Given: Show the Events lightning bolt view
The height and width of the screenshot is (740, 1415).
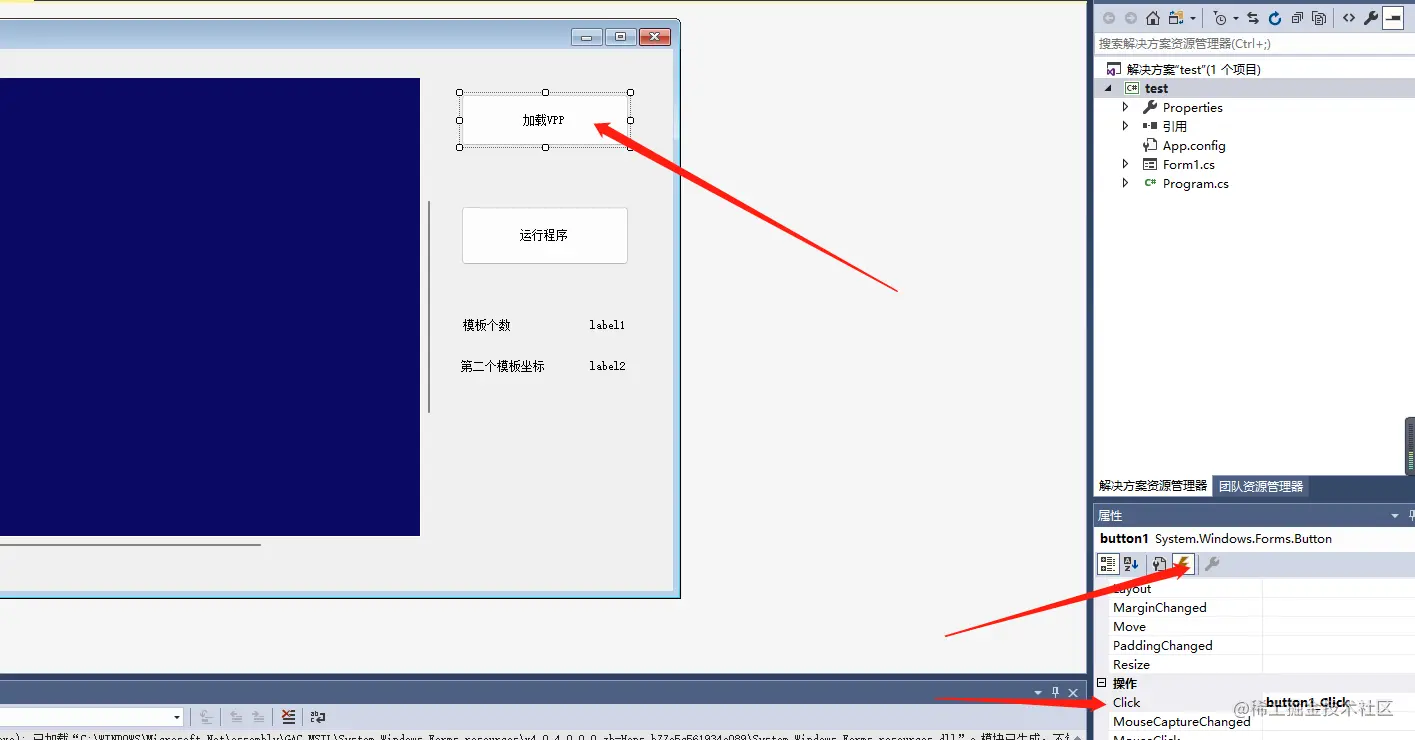Looking at the screenshot, I should (1183, 565).
